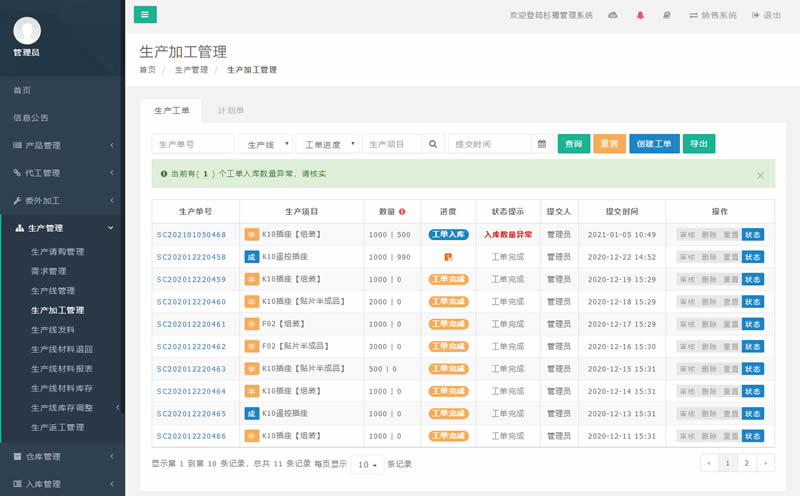Click the 管理员 avatar picture
This screenshot has height=496, width=800.
tap(27, 31)
